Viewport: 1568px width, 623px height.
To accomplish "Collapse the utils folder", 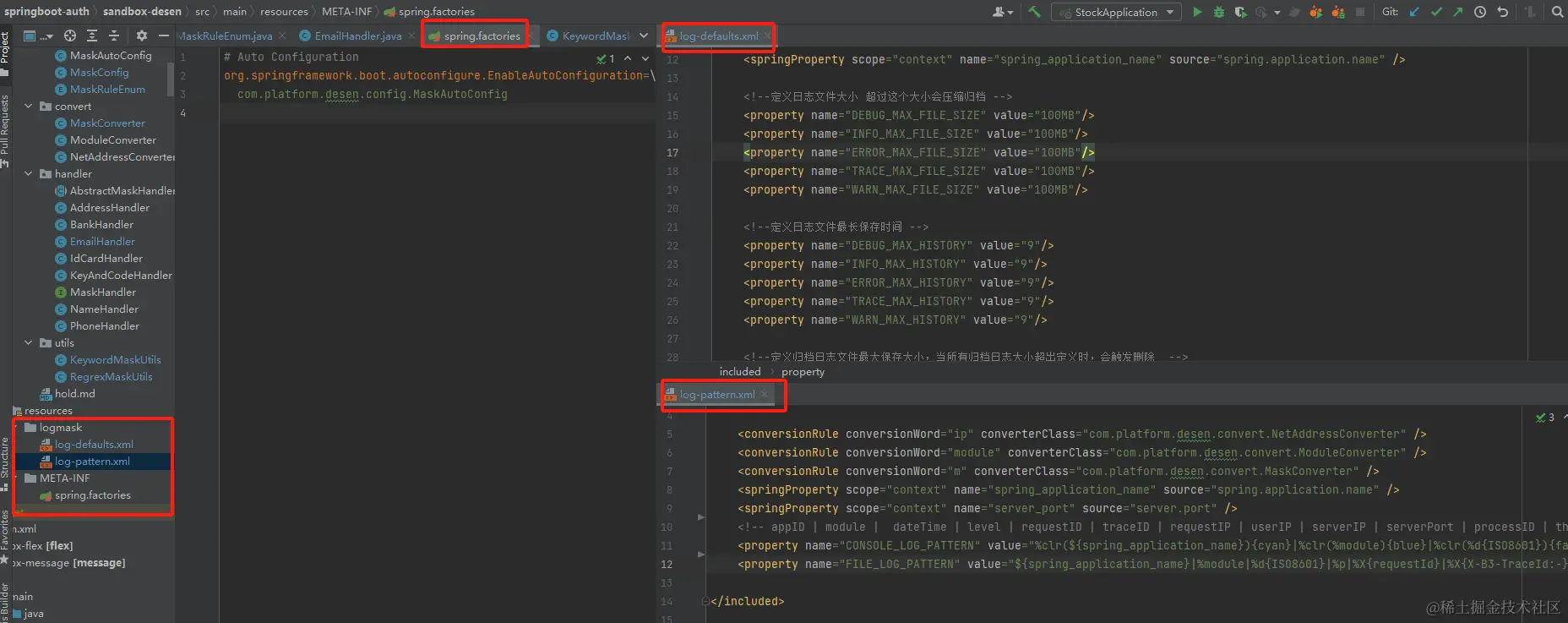I will [29, 342].
